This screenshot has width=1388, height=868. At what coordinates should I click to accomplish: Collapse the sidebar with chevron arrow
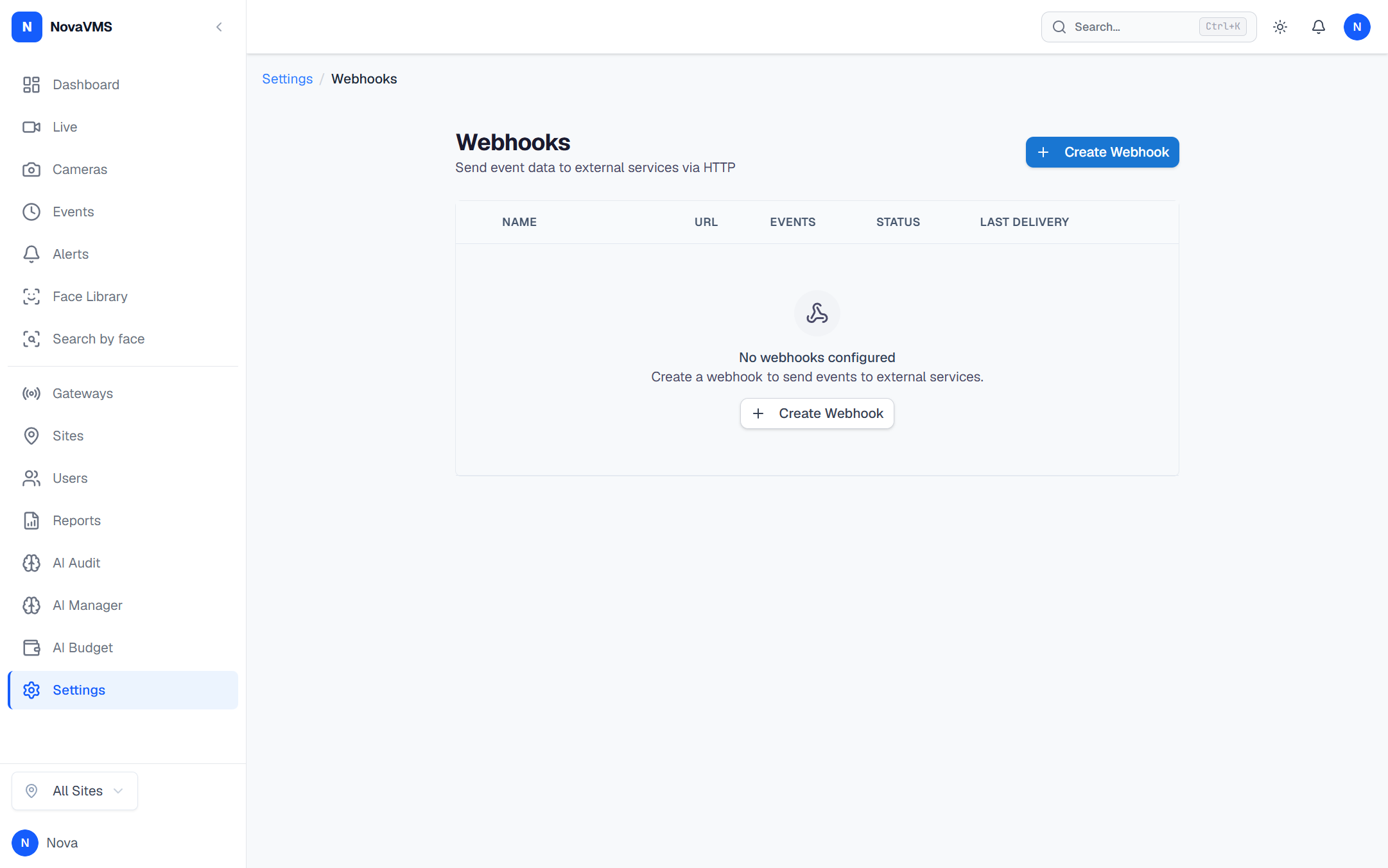[x=219, y=27]
